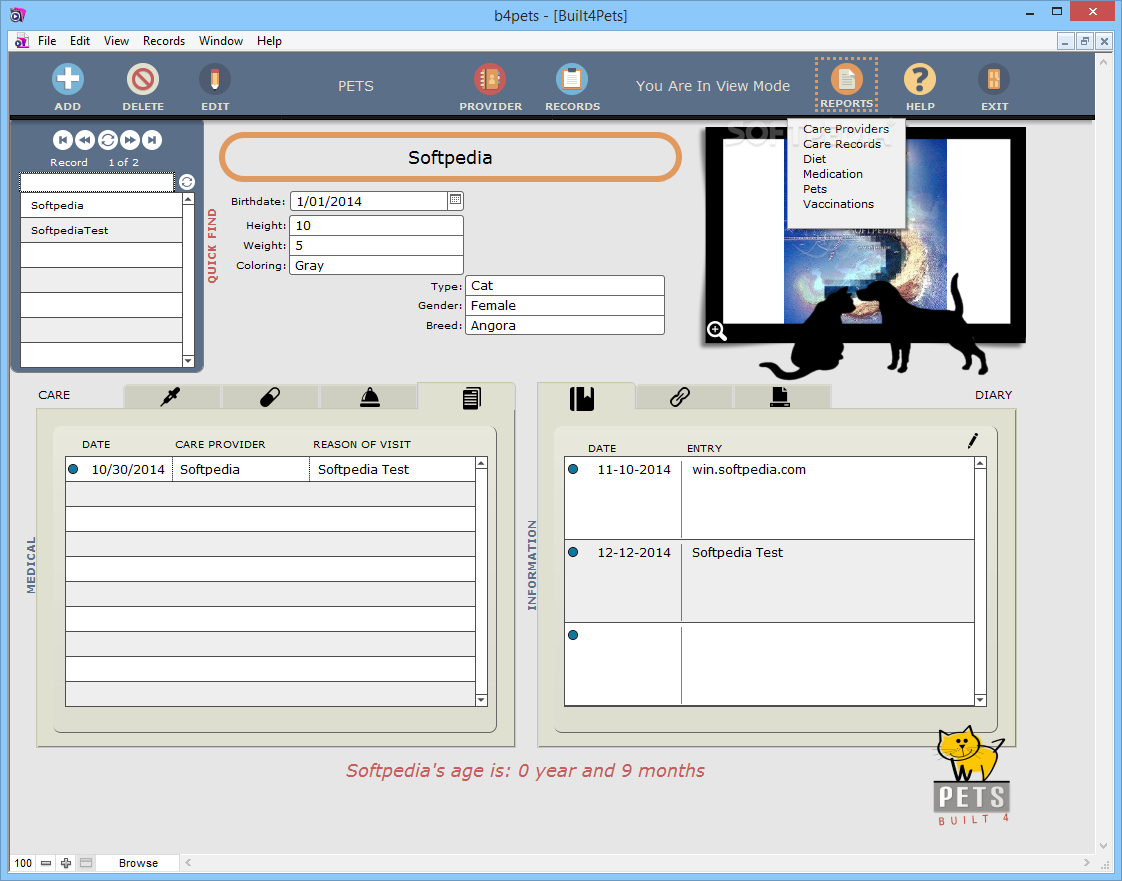
Task: Select Care Records report
Action: pyautogui.click(x=842, y=144)
